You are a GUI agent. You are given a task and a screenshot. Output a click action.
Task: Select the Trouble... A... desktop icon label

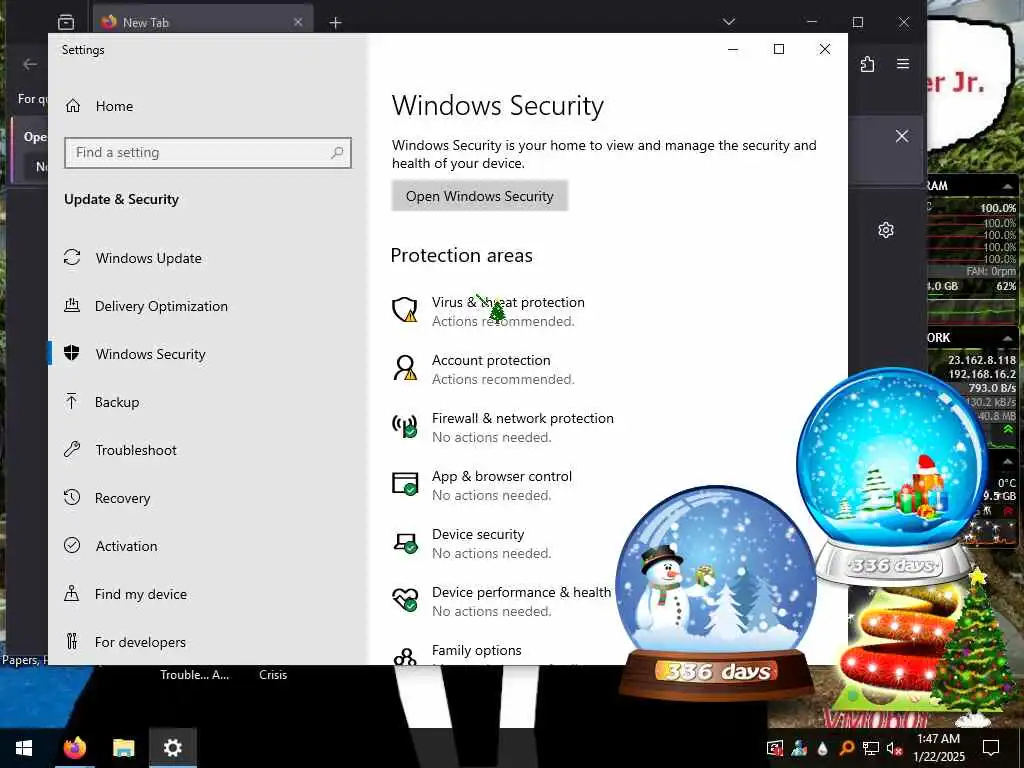195,675
